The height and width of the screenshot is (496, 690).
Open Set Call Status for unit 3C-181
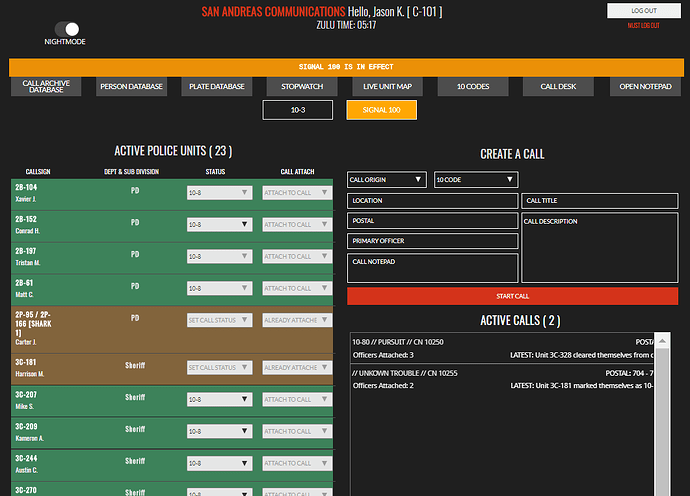tap(220, 367)
